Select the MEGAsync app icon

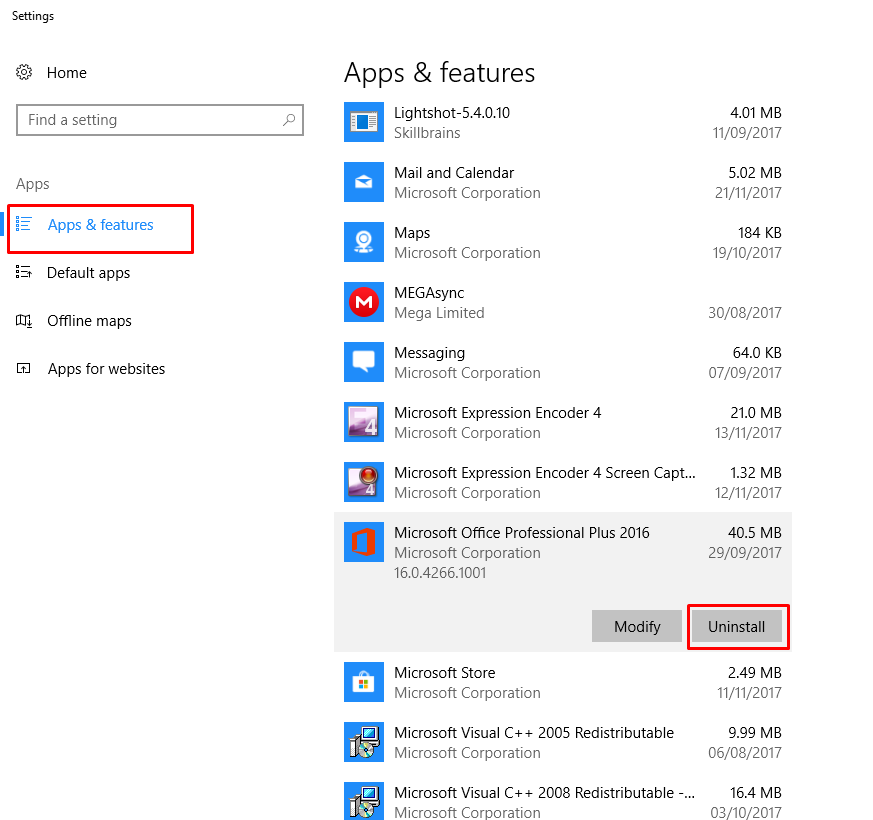[x=364, y=302]
